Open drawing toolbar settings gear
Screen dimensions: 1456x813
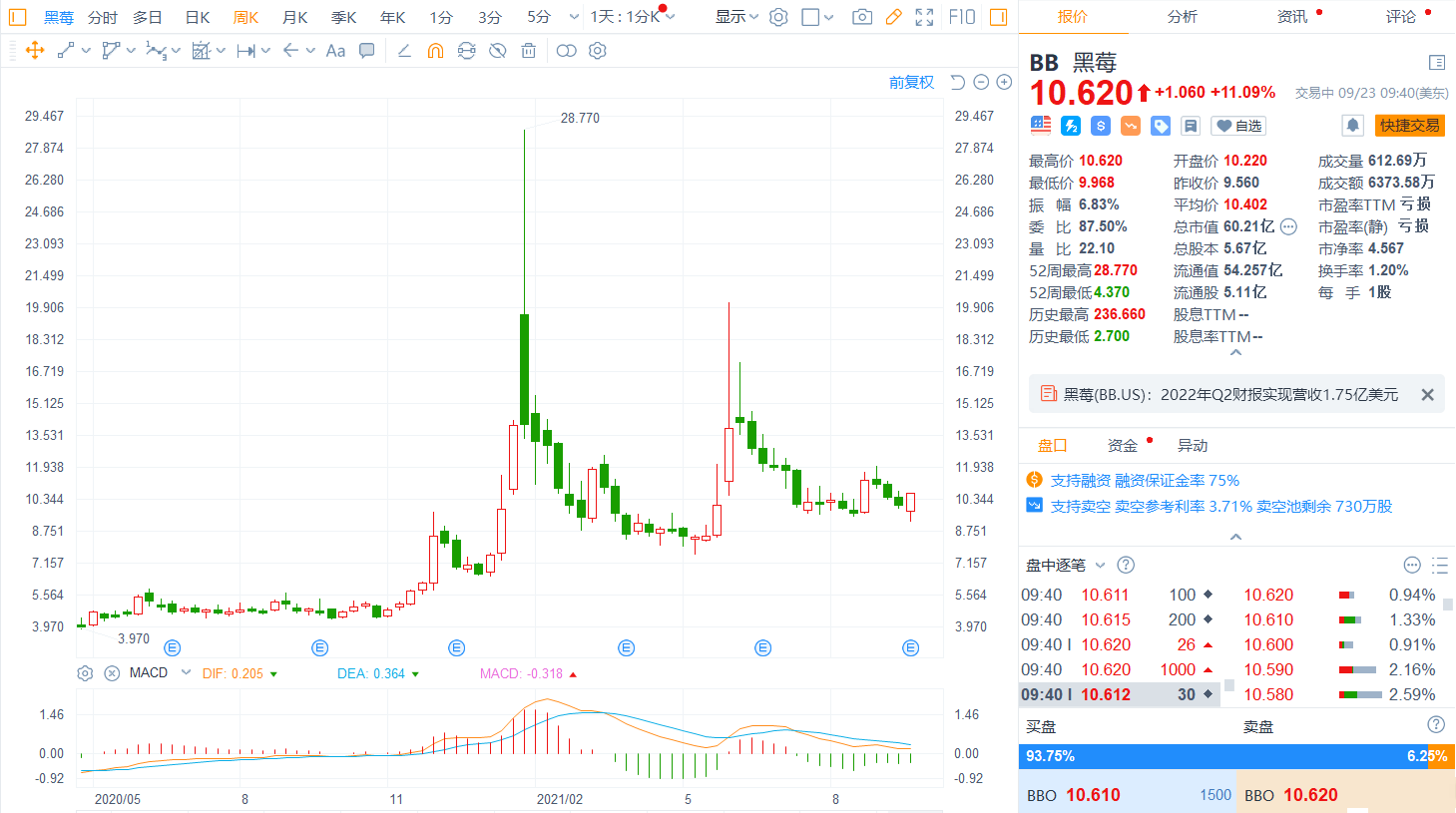pos(598,51)
